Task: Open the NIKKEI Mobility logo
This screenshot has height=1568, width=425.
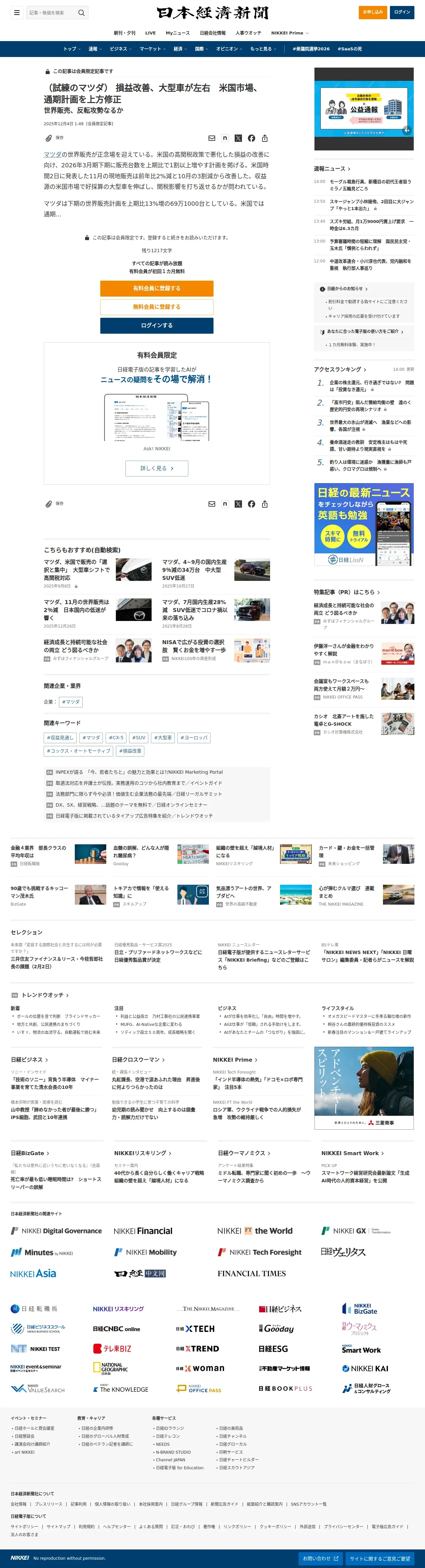Action: (146, 1252)
